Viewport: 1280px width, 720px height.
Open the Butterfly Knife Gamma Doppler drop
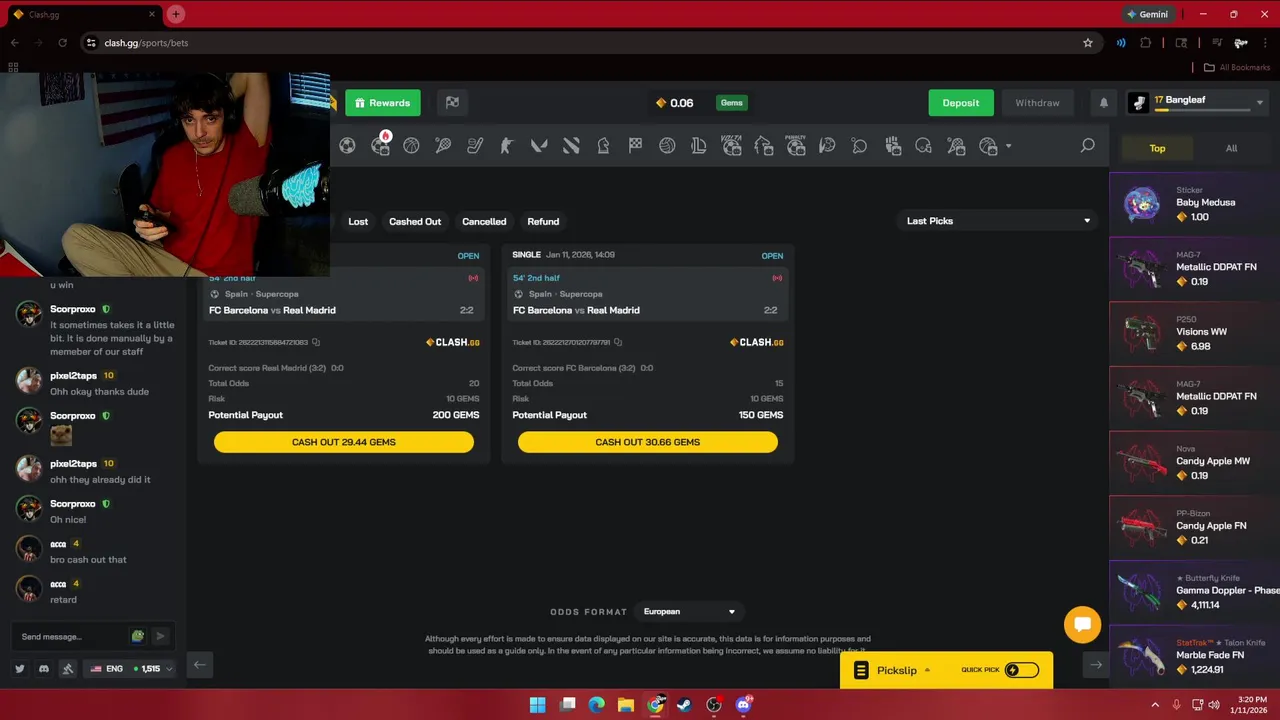(x=1195, y=592)
